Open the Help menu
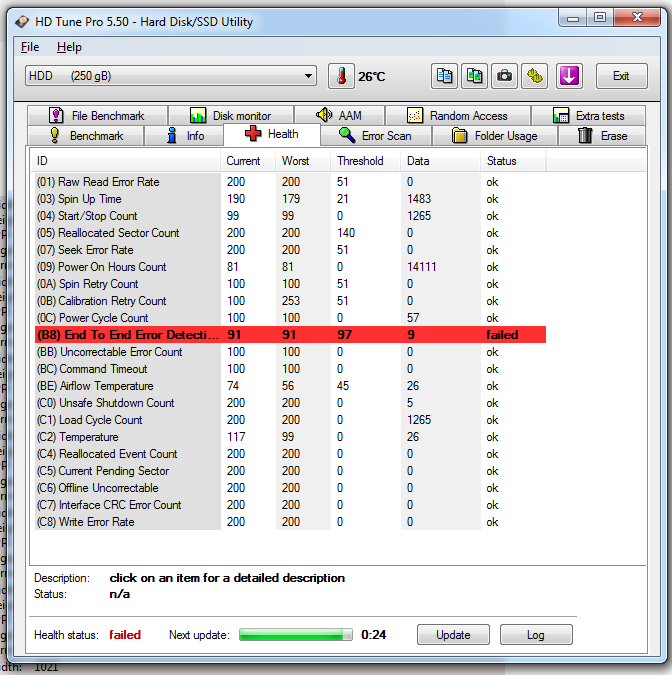Viewport: 672px width, 675px height. 69,47
